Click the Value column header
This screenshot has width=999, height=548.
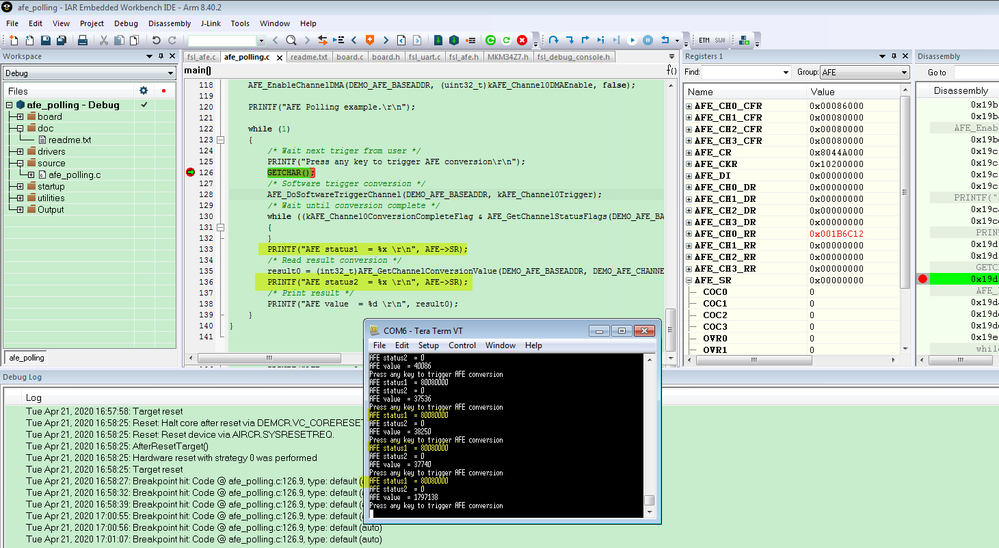coord(852,91)
